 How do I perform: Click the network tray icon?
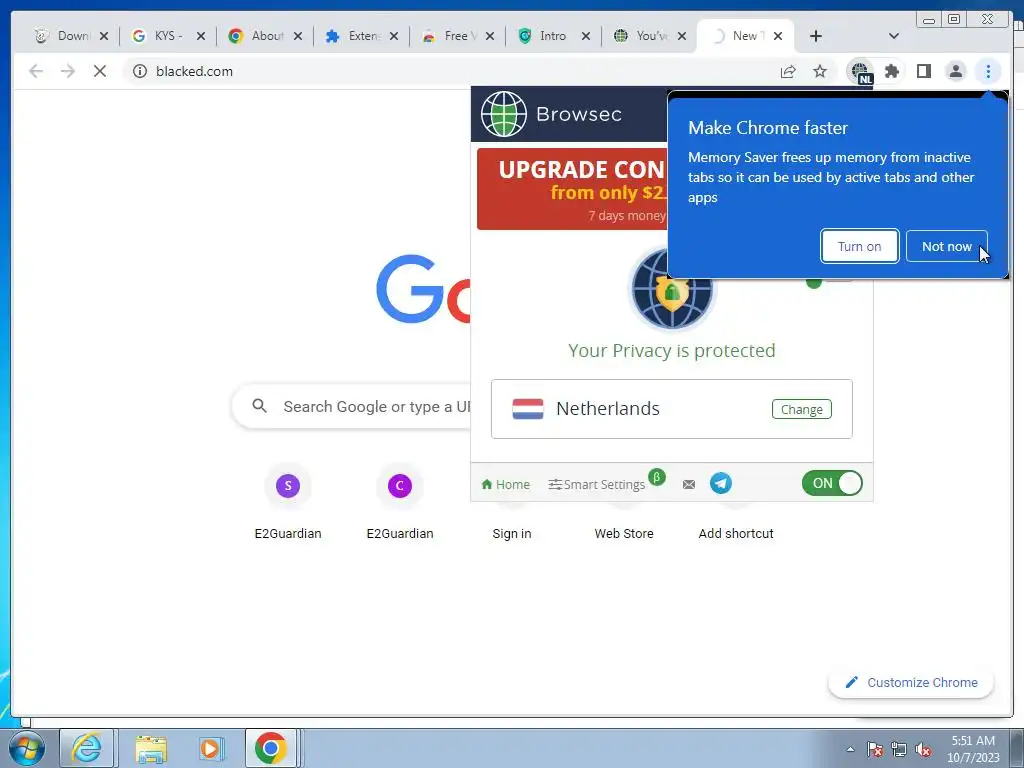[899, 749]
